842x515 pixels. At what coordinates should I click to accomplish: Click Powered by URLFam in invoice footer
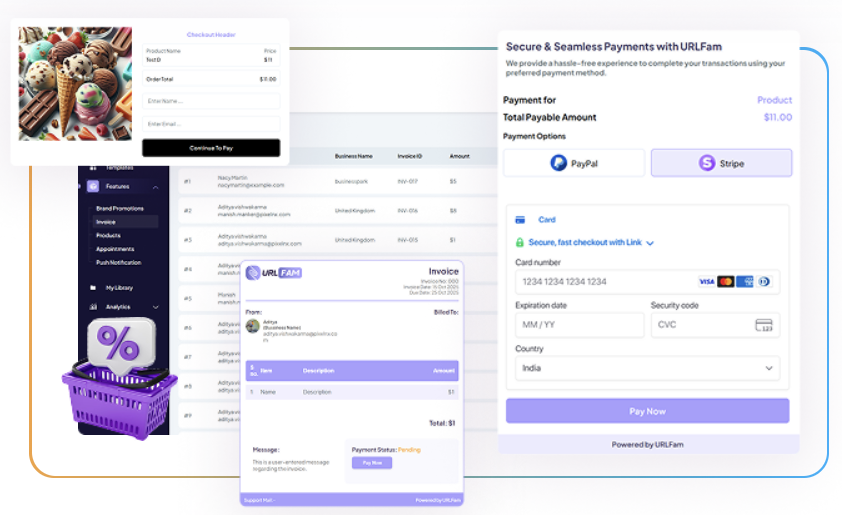coord(438,501)
